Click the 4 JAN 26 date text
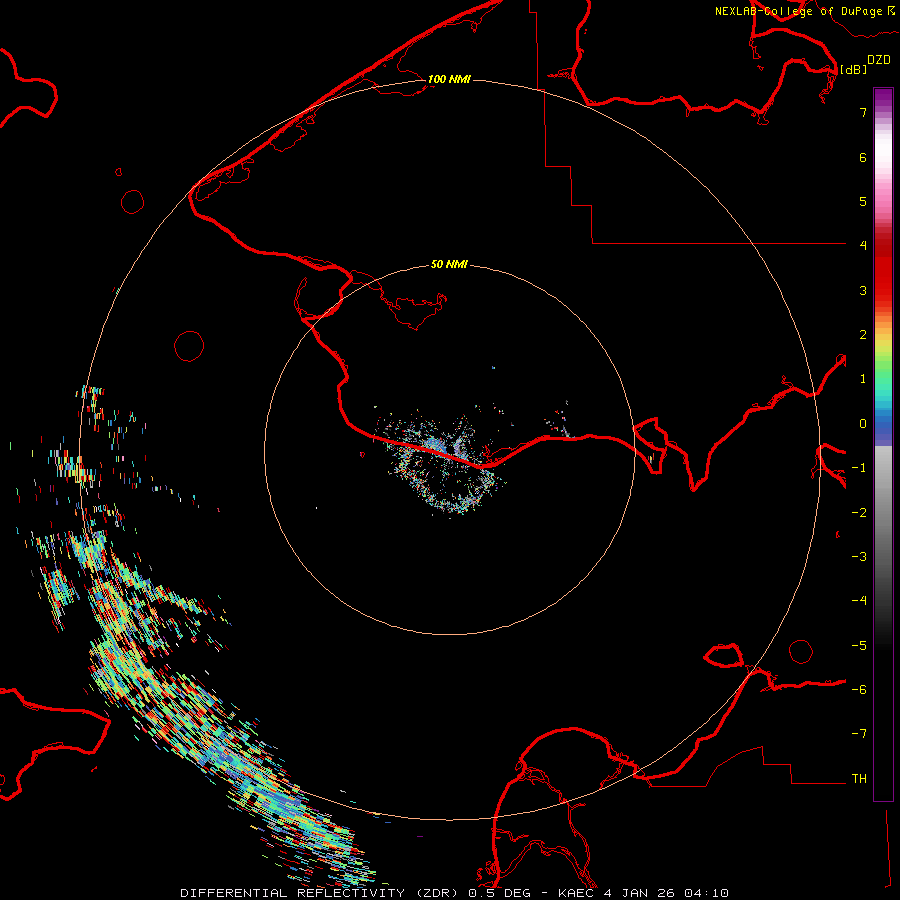 [x=639, y=893]
